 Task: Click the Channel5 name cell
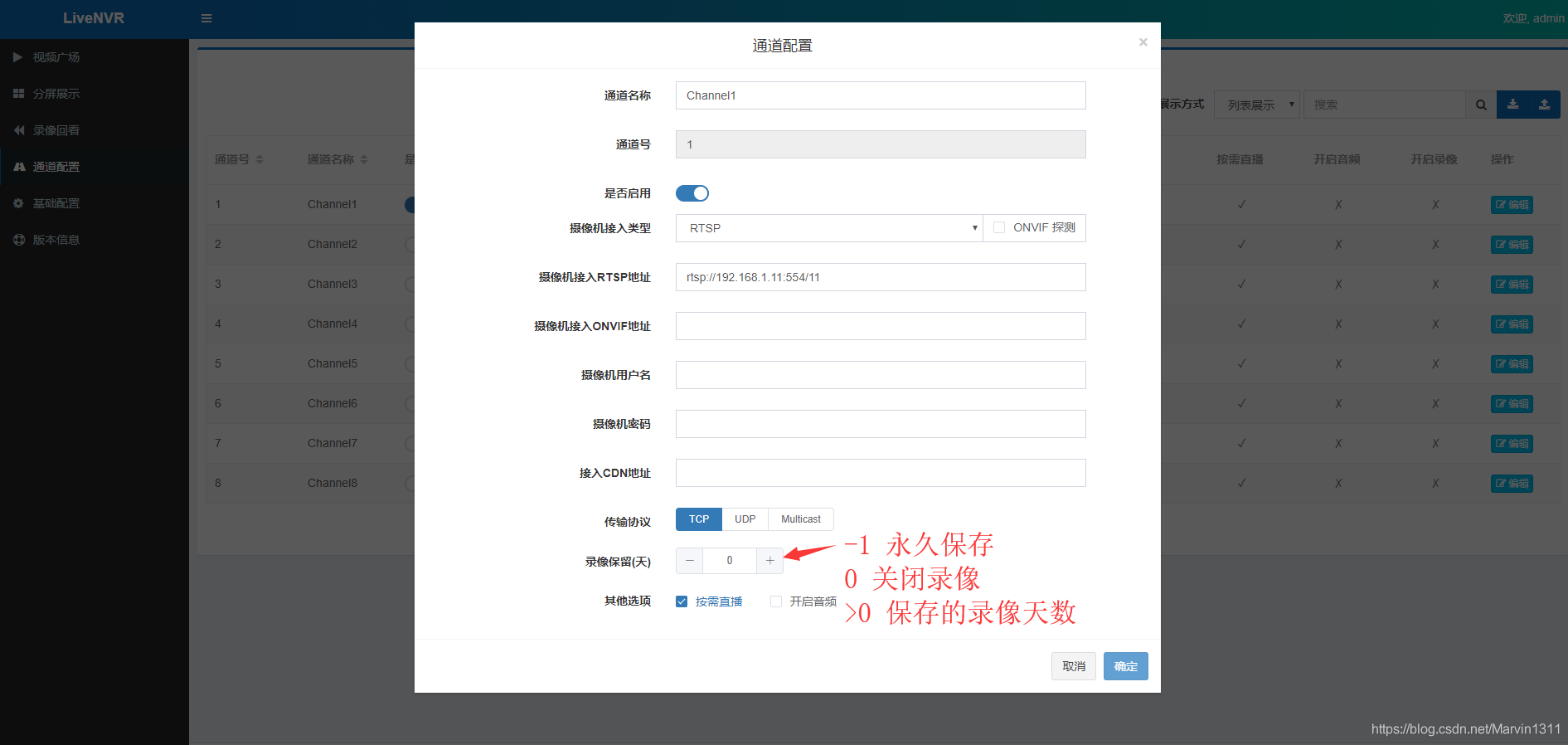click(333, 363)
